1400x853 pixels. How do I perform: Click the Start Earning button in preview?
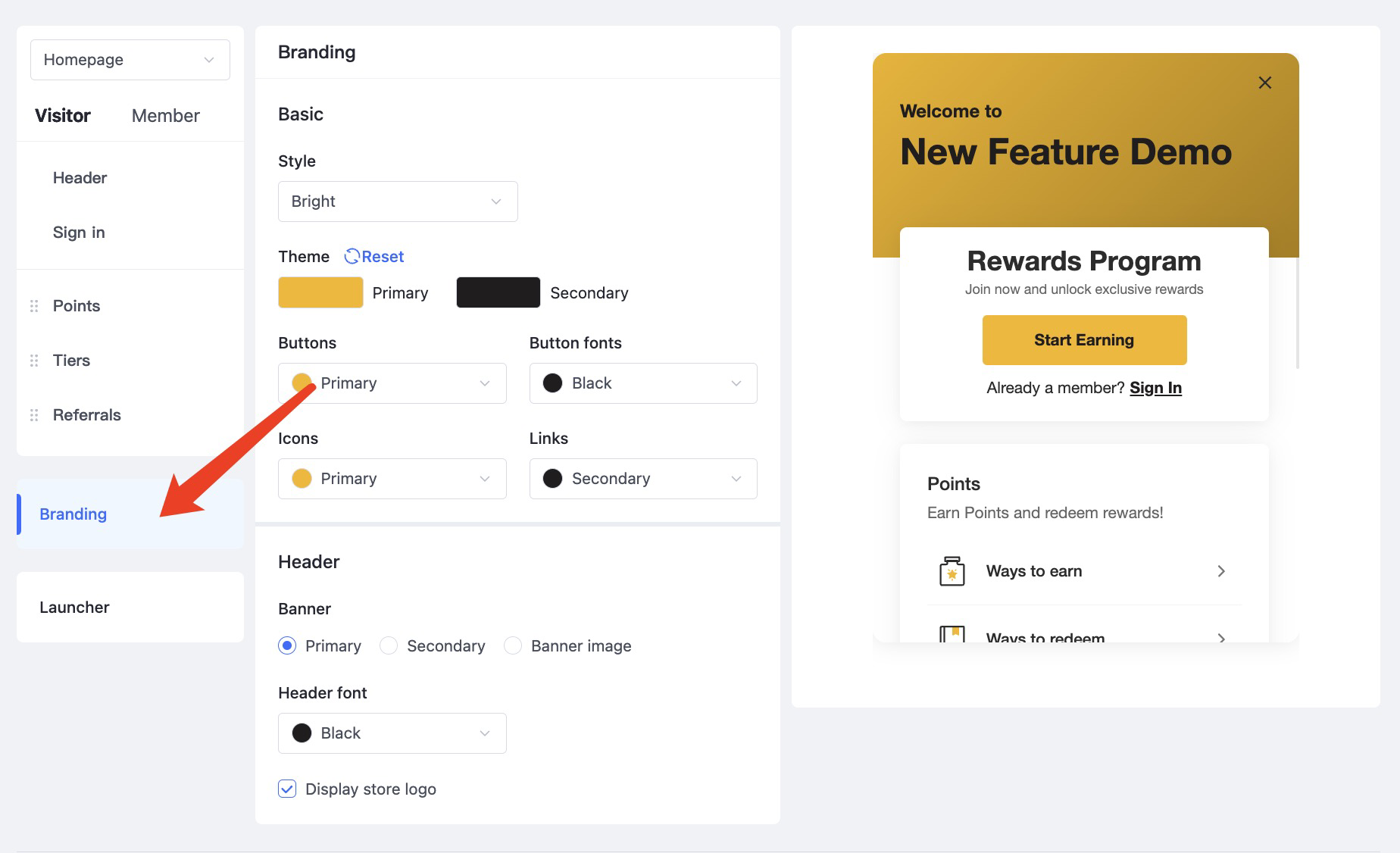1084,340
